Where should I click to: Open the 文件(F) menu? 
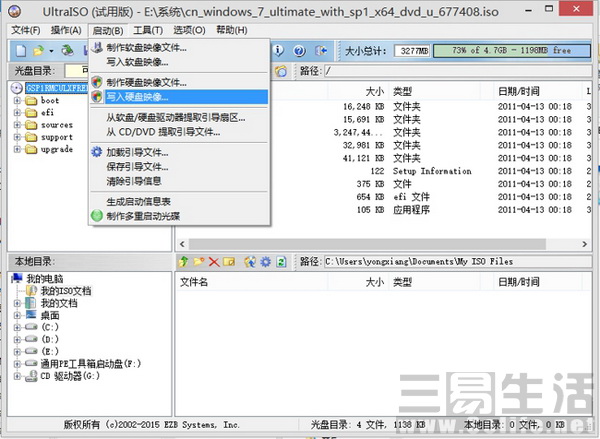(x=26, y=30)
